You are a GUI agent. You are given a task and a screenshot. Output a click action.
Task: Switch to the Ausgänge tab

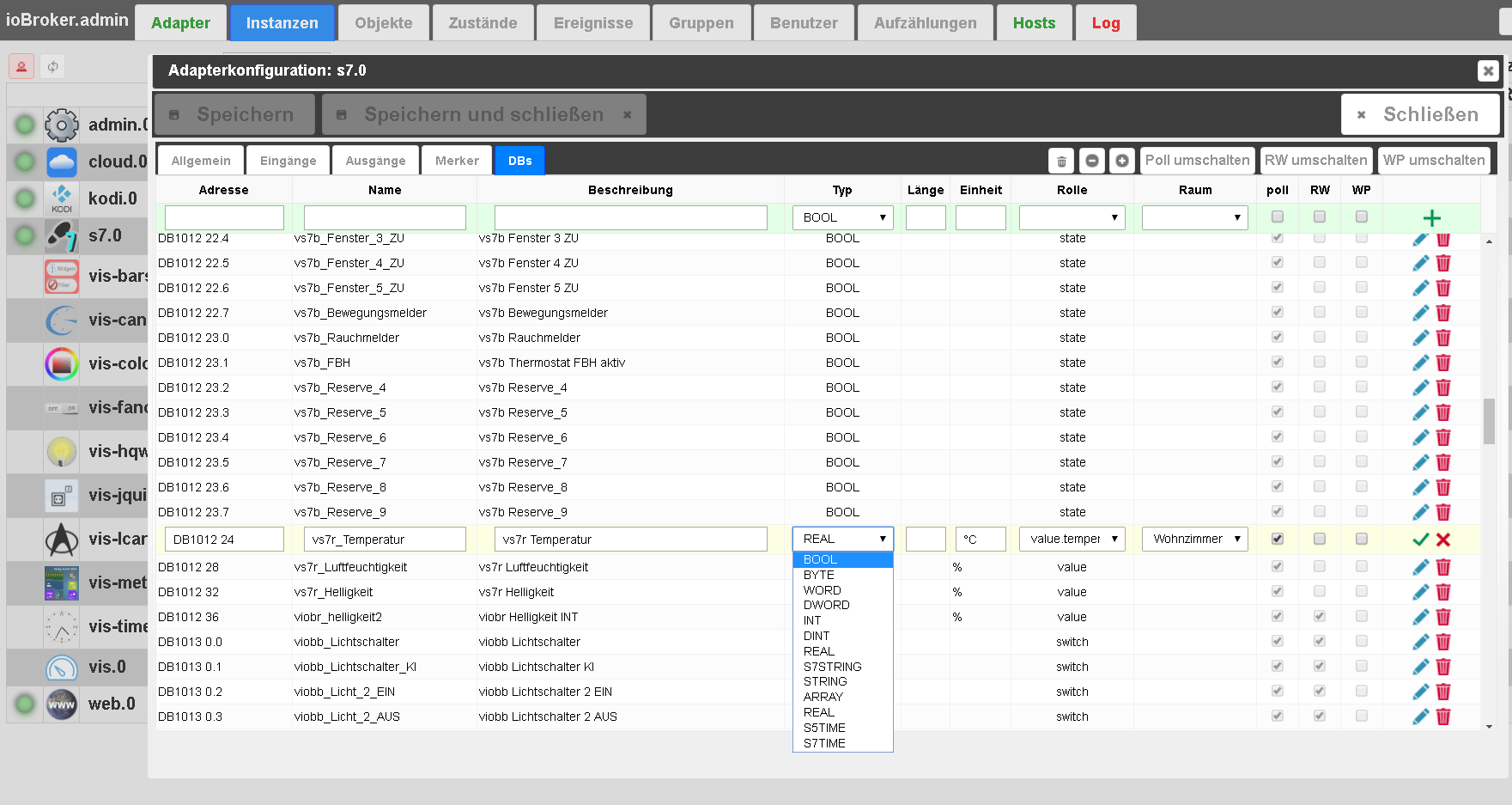[375, 161]
